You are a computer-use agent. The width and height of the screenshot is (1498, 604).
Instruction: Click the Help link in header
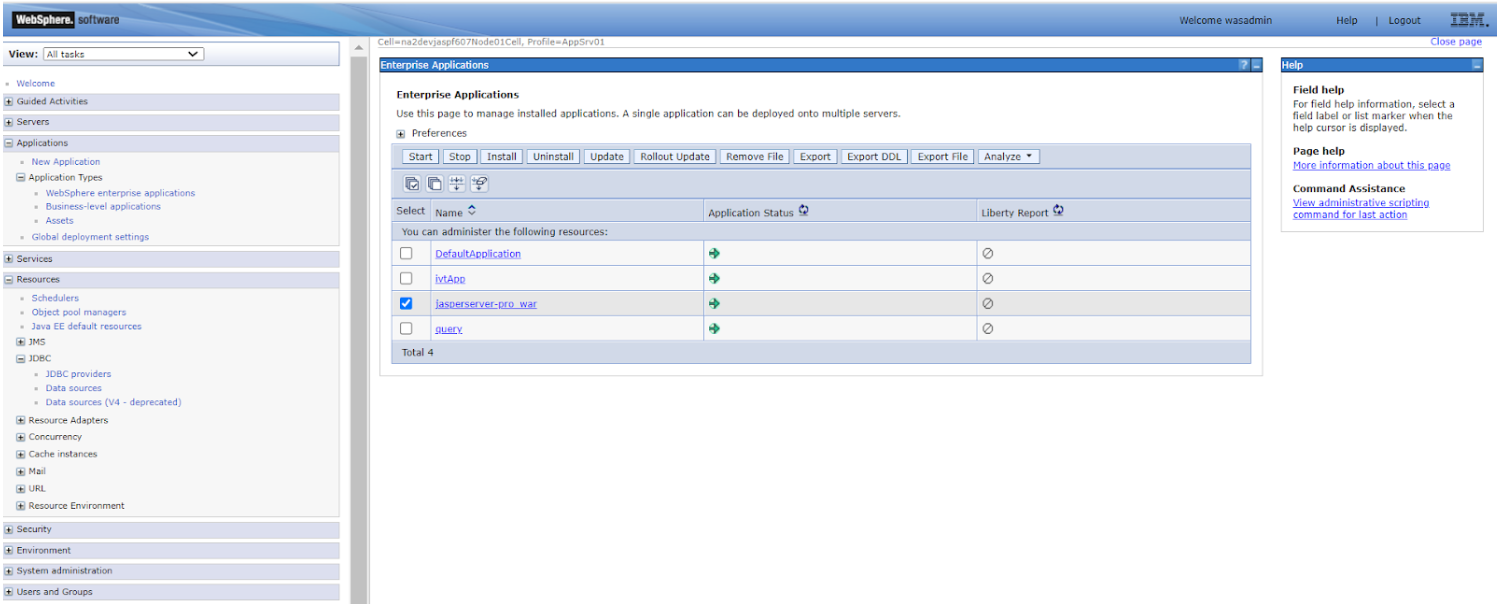(1347, 20)
